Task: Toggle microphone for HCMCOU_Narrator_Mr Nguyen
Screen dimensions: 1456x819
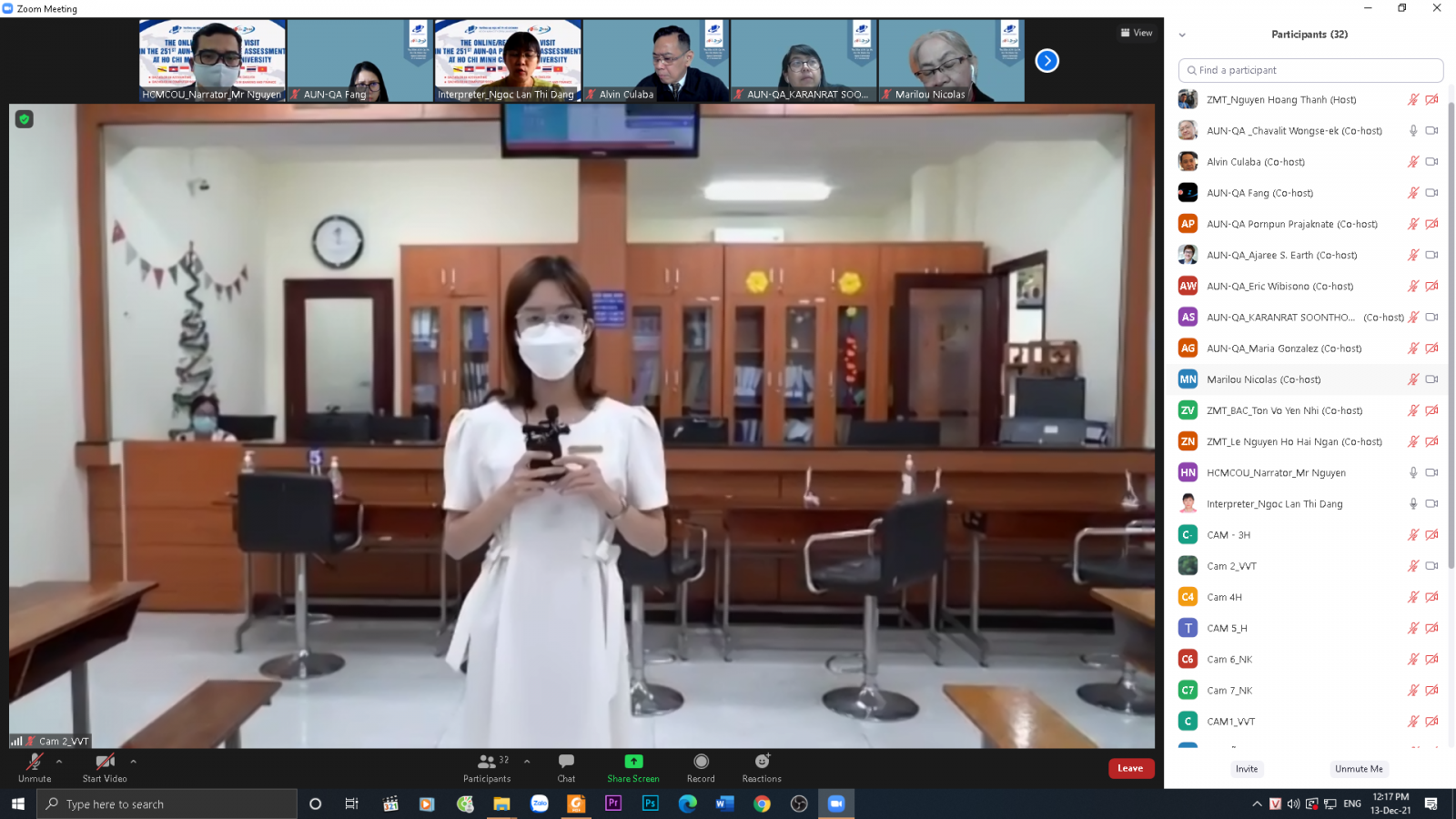Action: click(1413, 473)
